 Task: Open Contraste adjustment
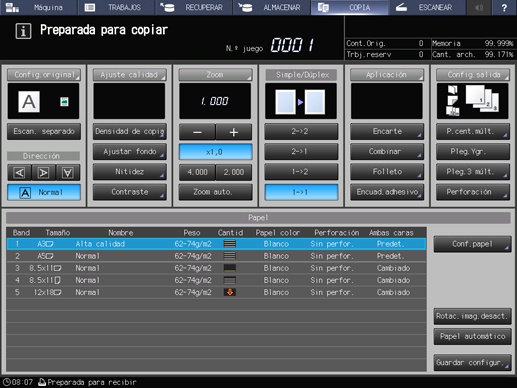[129, 192]
